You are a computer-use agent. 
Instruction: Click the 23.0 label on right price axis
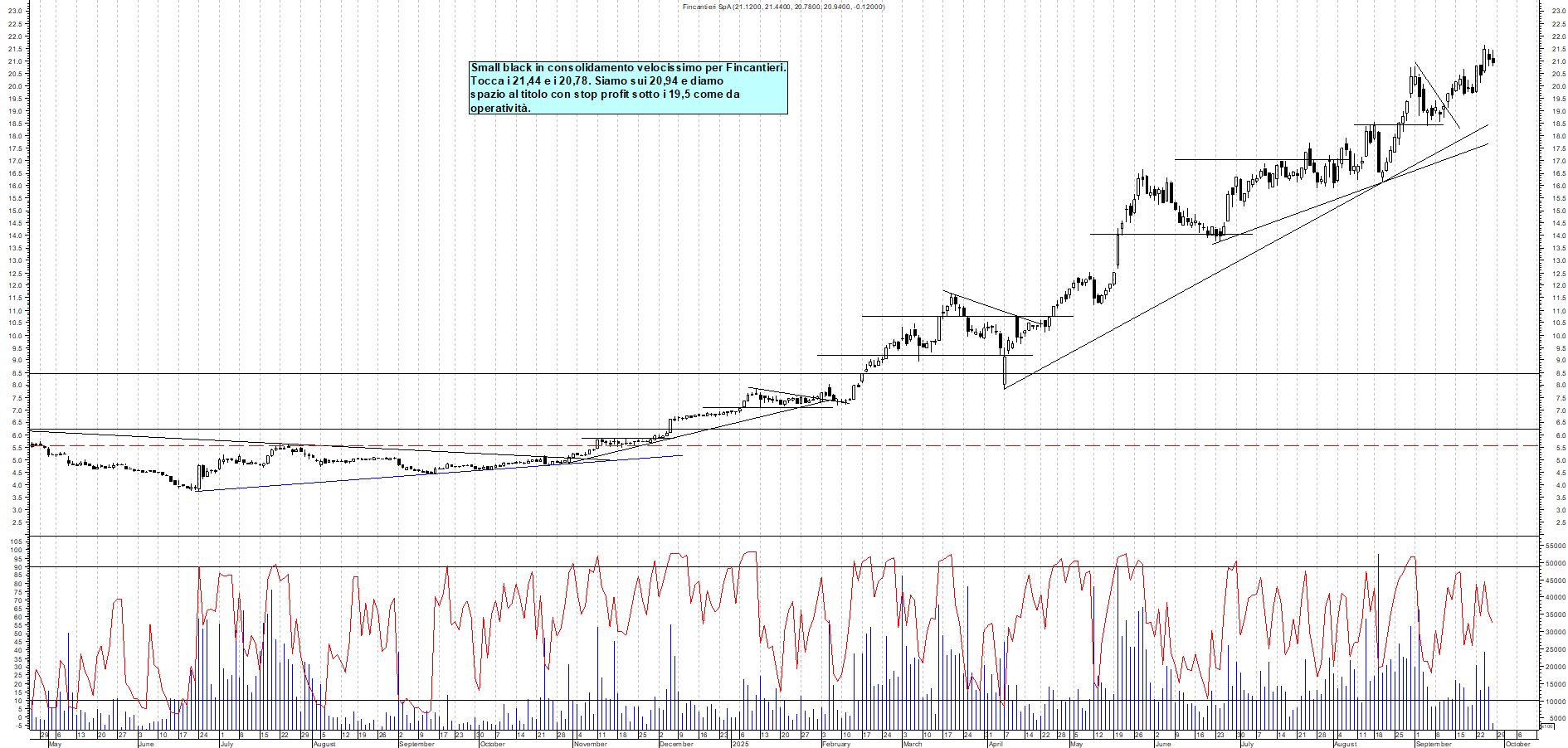coord(1558,12)
